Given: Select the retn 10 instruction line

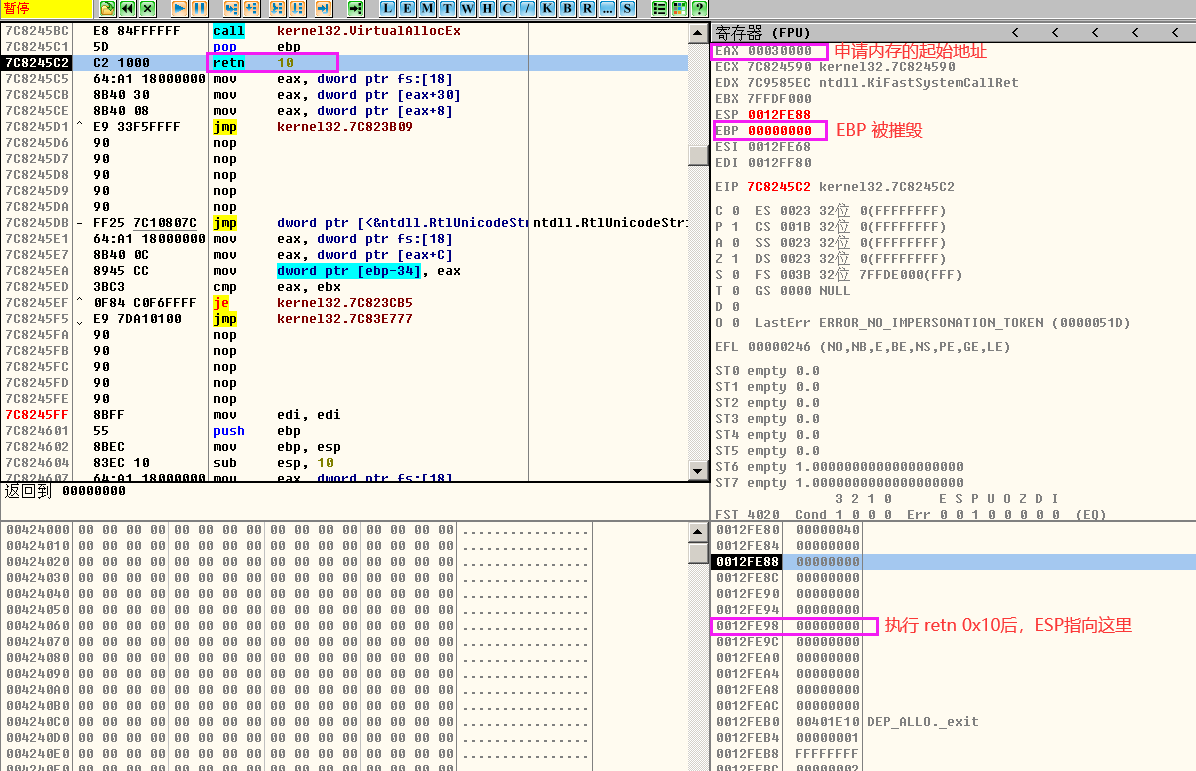Looking at the screenshot, I should click(x=300, y=63).
